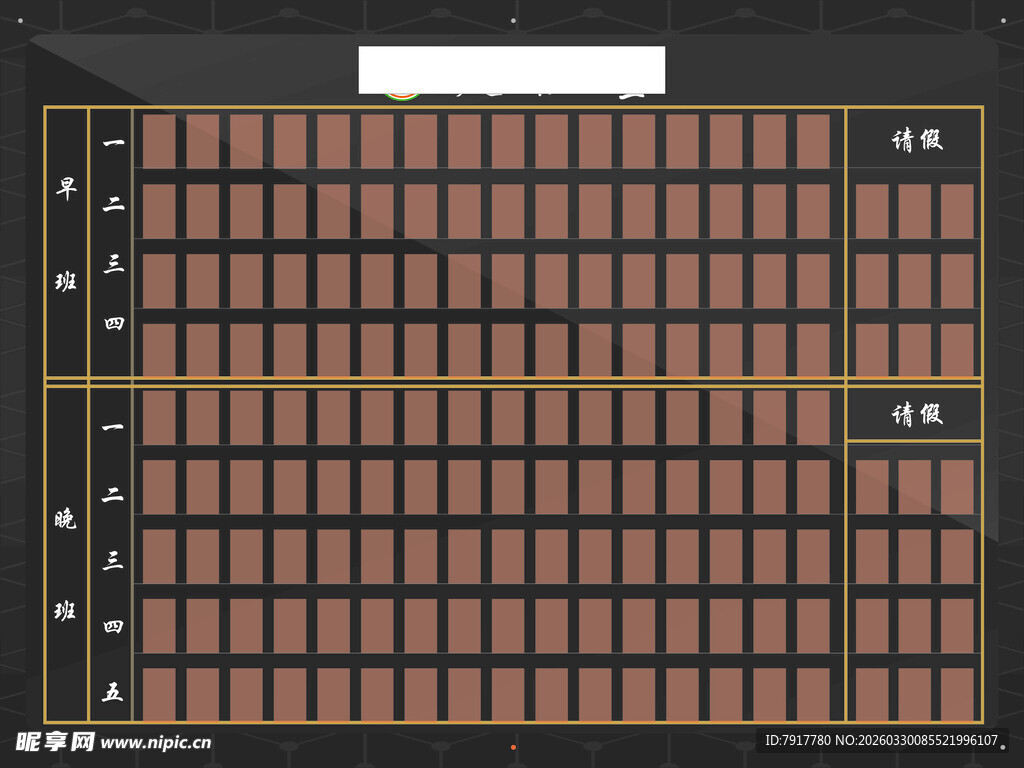Click the small orange dot at bottom center
This screenshot has height=768, width=1024.
click(513, 747)
